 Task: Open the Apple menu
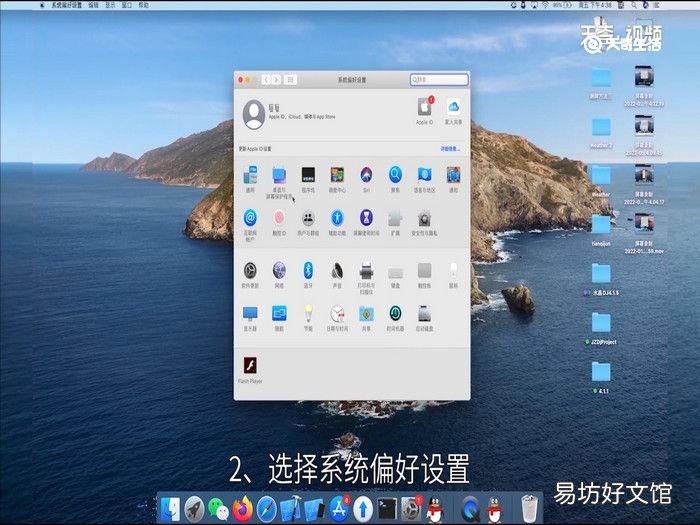coord(42,5)
